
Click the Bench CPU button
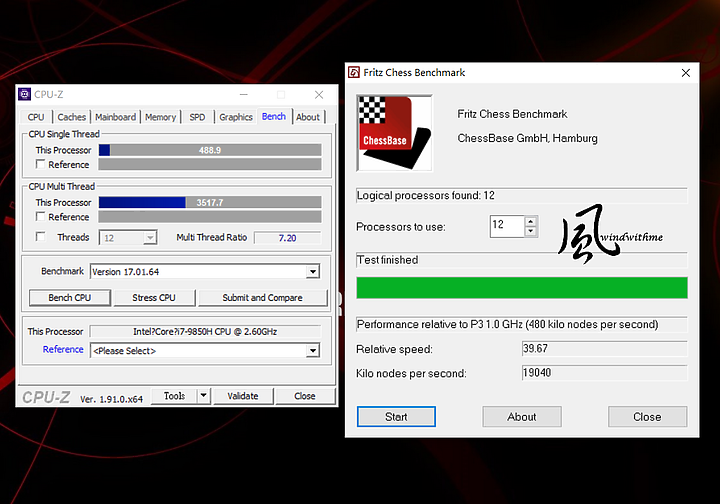point(70,297)
